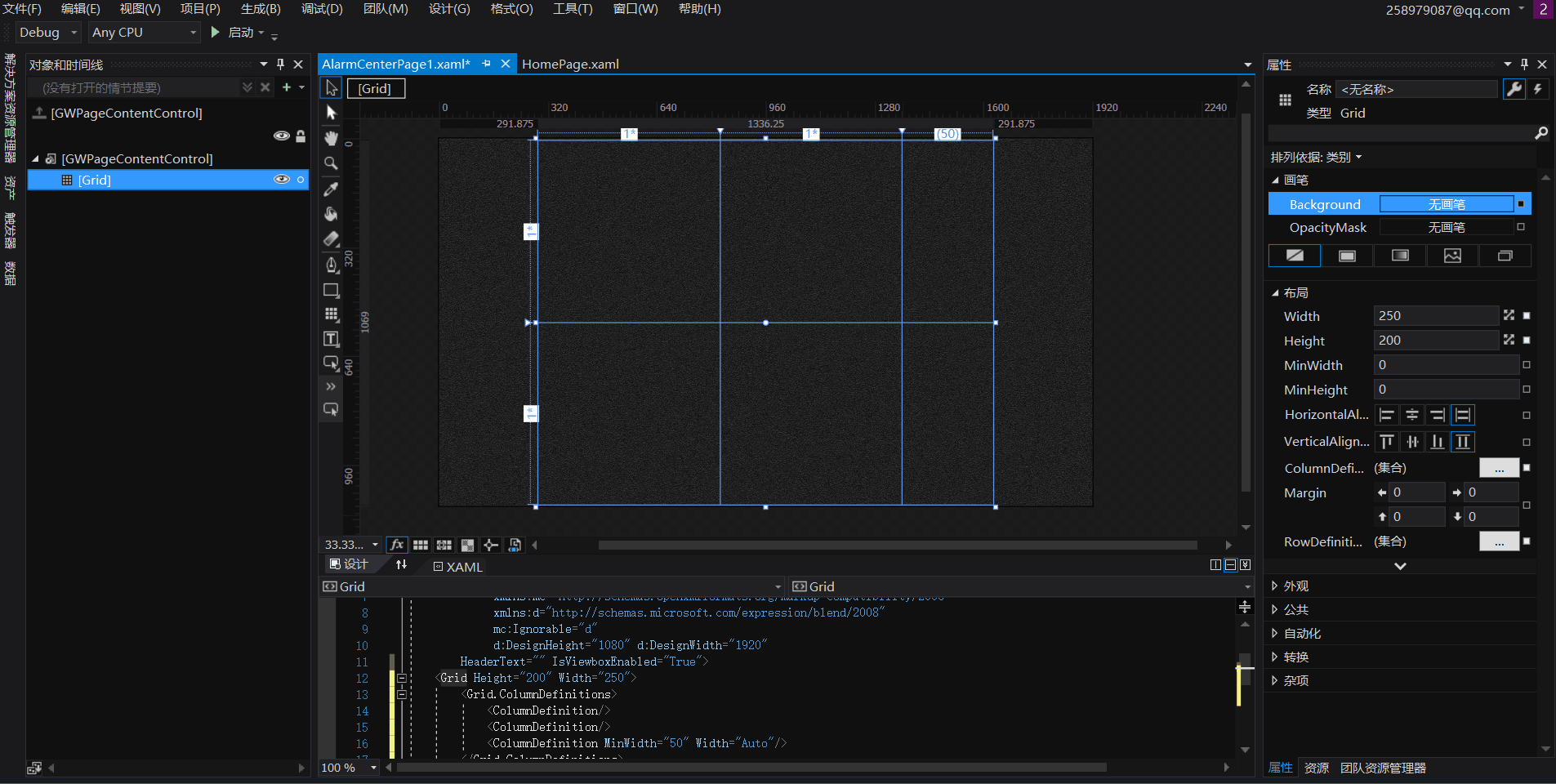Open the Debug configuration dropdown
Image resolution: width=1556 pixels, height=784 pixels.
pos(48,33)
